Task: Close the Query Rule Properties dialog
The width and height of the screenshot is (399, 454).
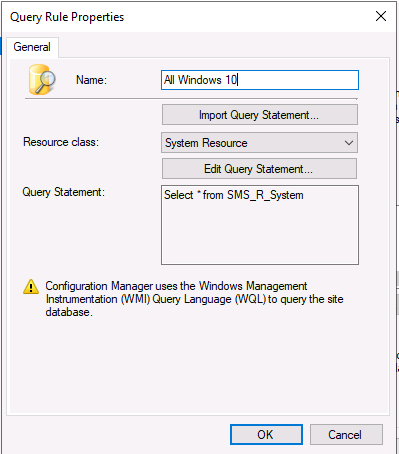Action: [x=381, y=16]
